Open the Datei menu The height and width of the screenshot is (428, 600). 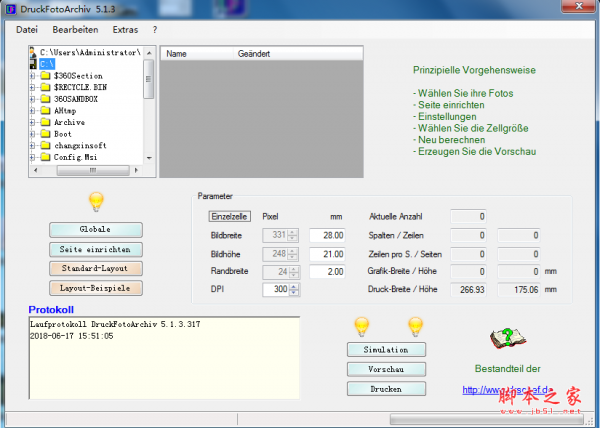(x=27, y=29)
